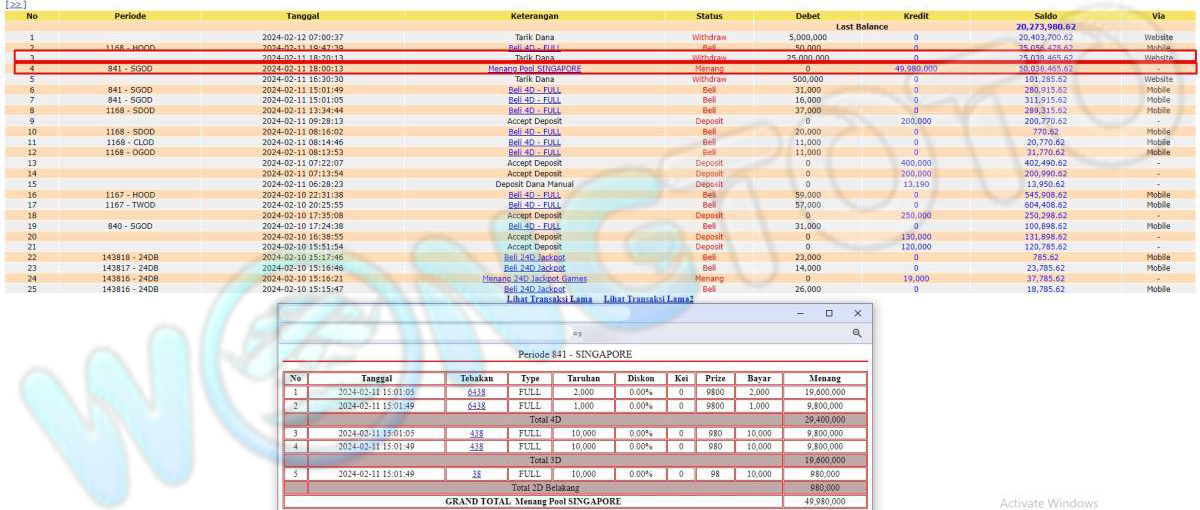Click the popup address bar field
The width and height of the screenshot is (1200, 510).
coord(576,332)
